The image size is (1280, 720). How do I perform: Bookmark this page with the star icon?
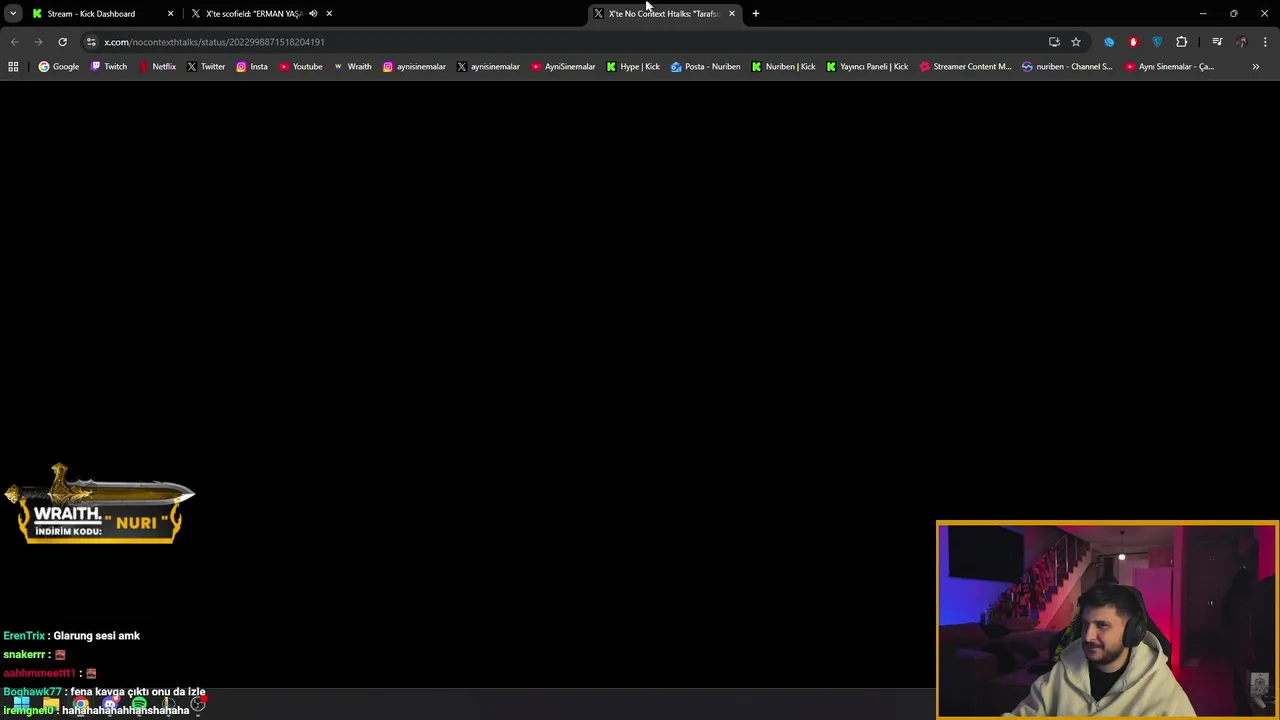tap(1076, 42)
